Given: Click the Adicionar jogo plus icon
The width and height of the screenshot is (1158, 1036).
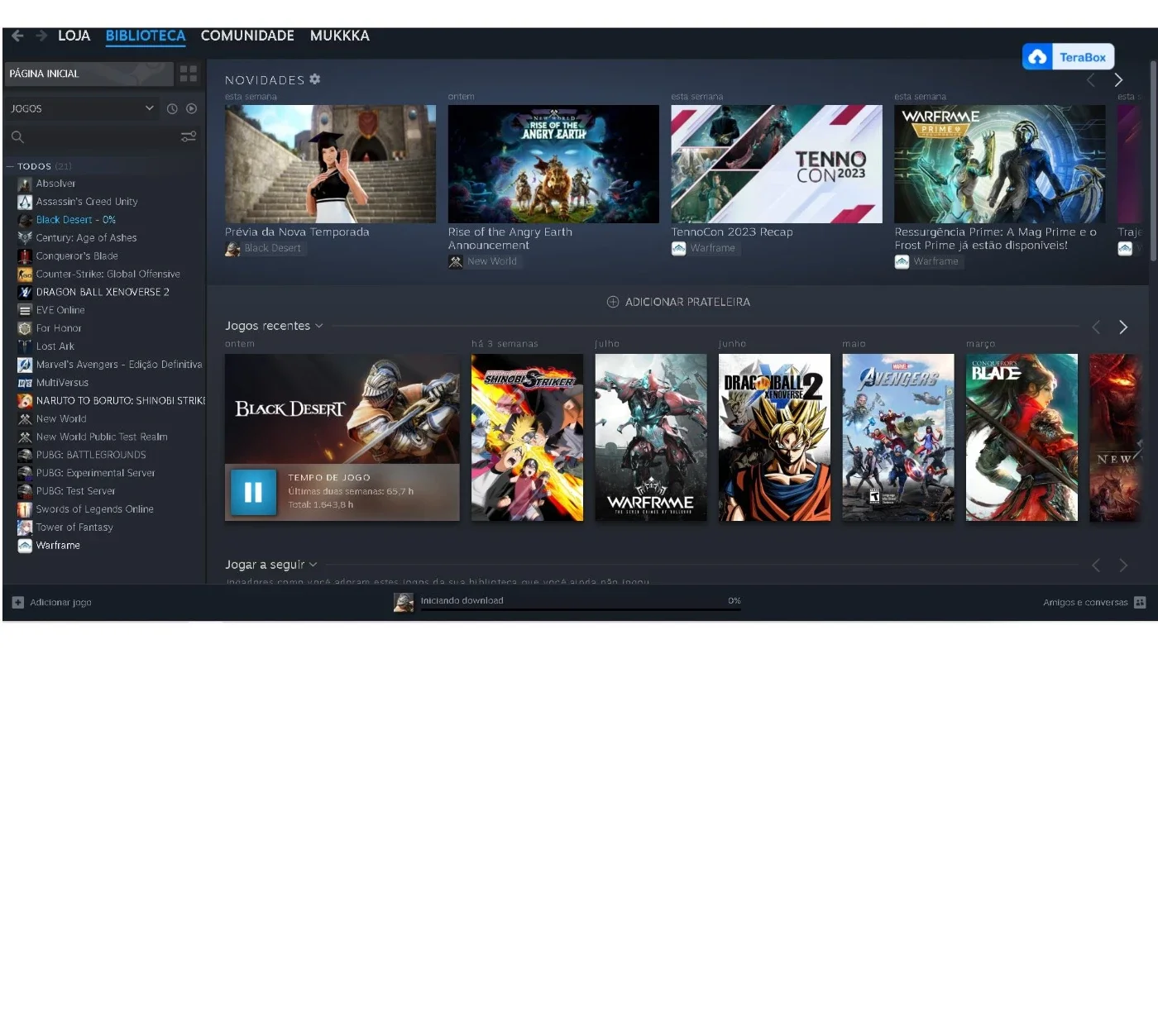Looking at the screenshot, I should (18, 602).
